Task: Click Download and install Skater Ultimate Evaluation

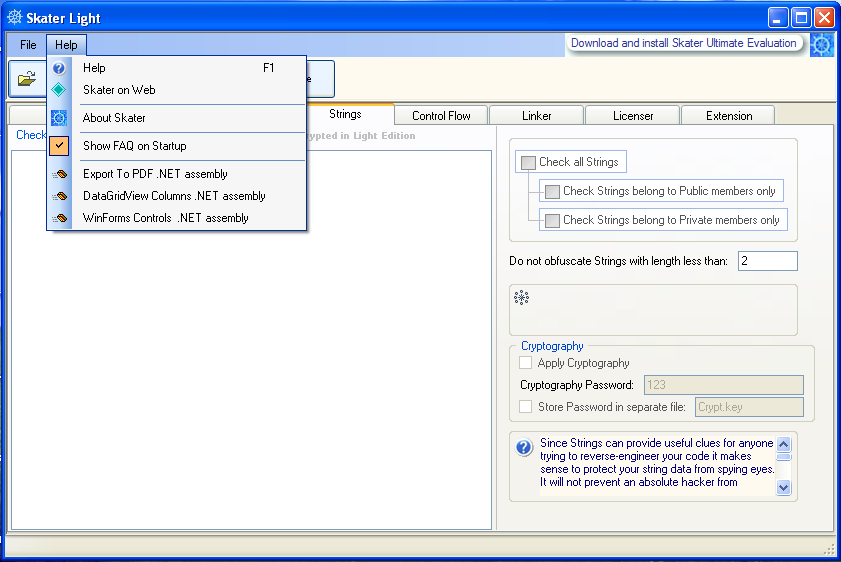Action: click(683, 43)
